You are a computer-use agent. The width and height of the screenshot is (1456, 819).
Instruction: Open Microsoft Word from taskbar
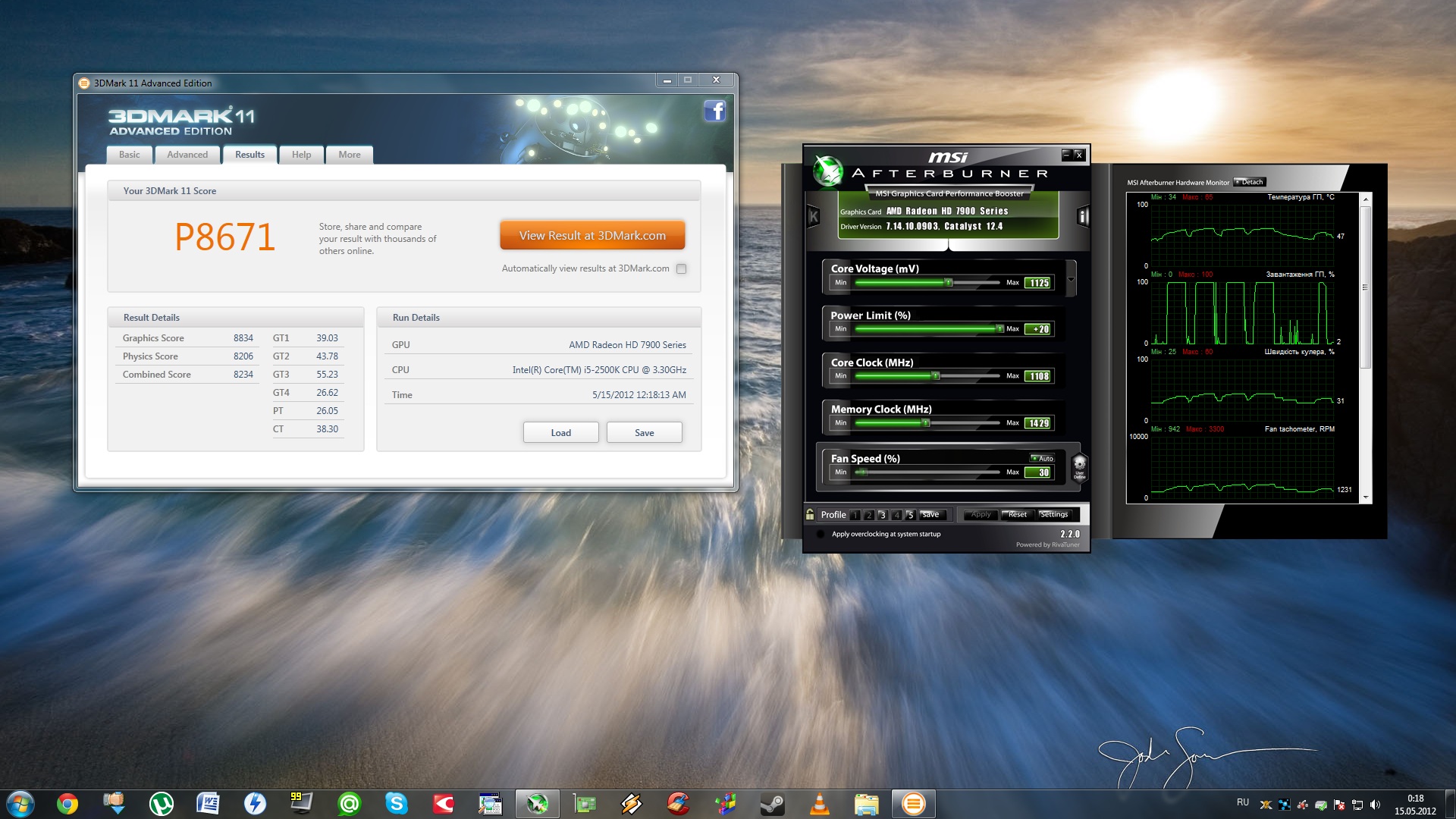click(208, 804)
